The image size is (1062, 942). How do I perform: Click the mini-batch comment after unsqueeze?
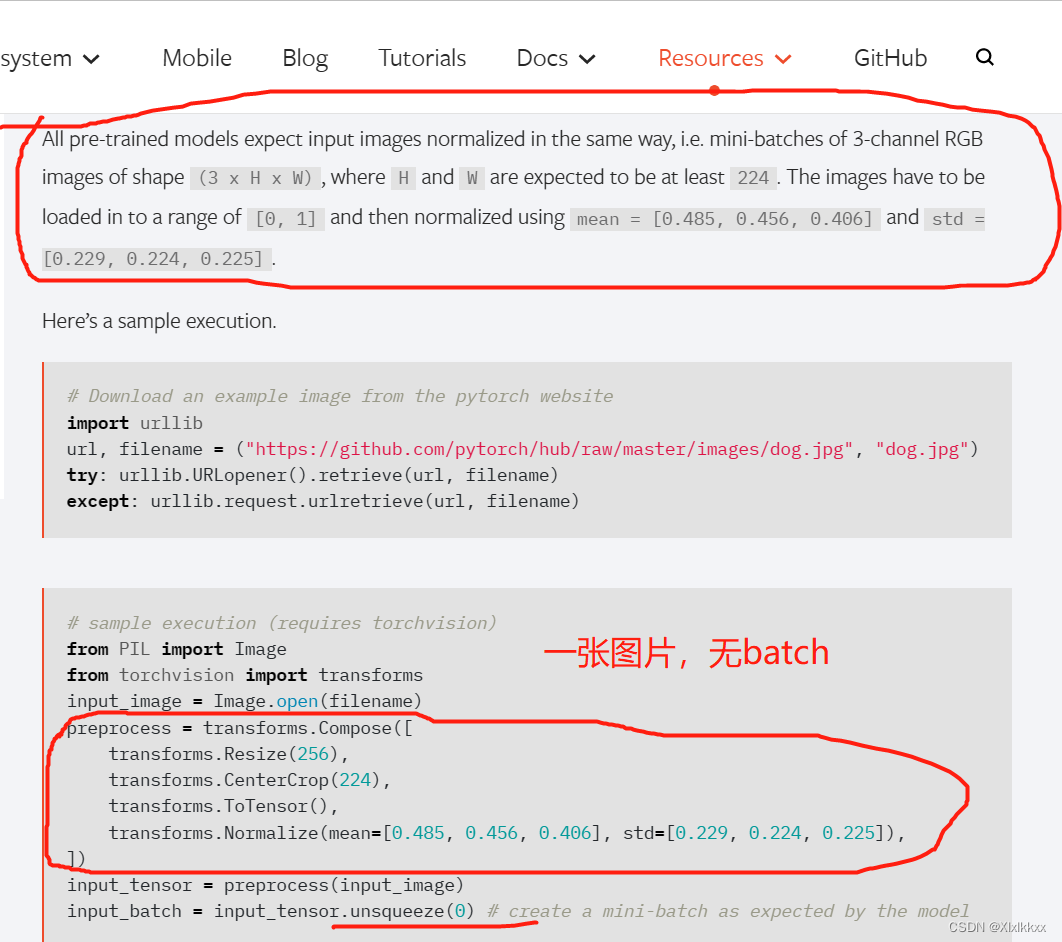pos(729,911)
